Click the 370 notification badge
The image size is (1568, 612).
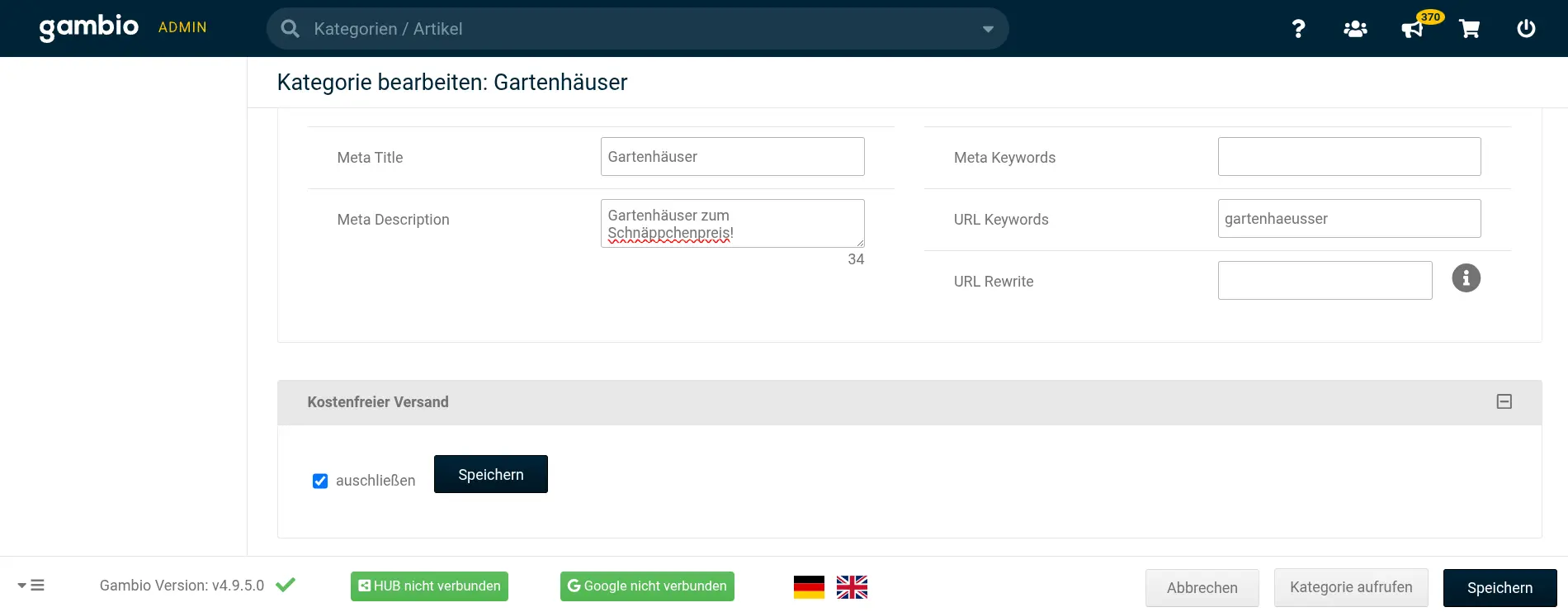[1430, 17]
